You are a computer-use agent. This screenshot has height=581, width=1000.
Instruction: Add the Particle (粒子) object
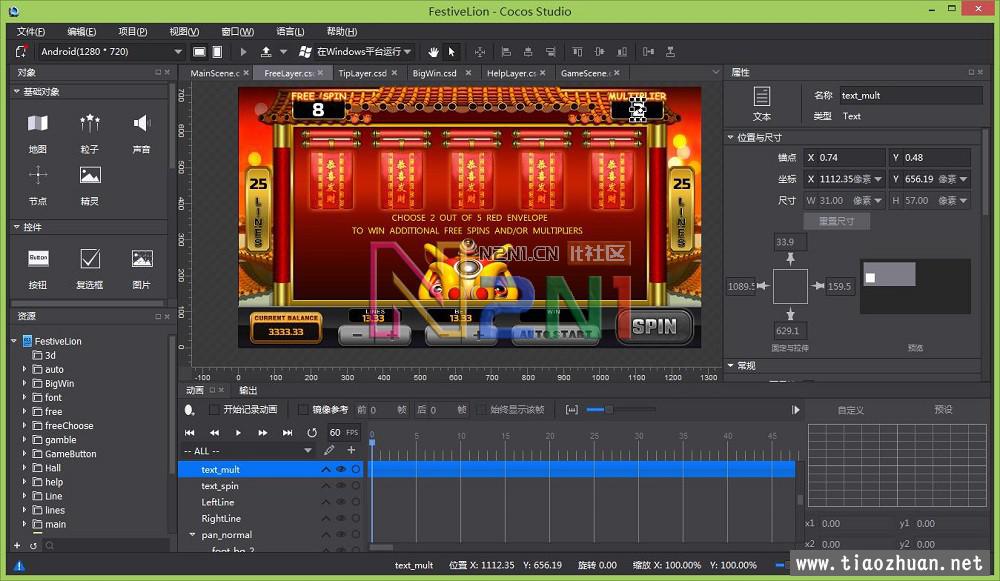coord(90,133)
